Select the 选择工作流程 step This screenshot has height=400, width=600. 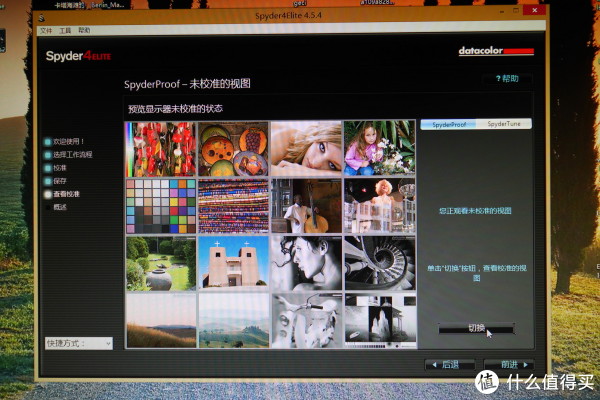(68, 155)
